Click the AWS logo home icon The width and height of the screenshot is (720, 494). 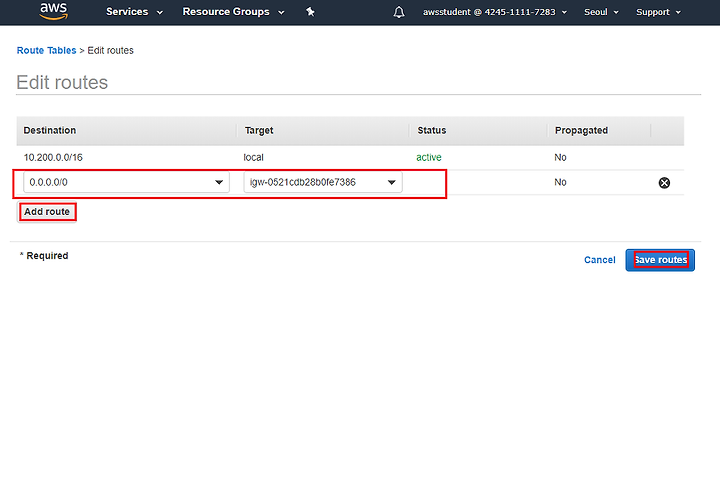tap(54, 11)
